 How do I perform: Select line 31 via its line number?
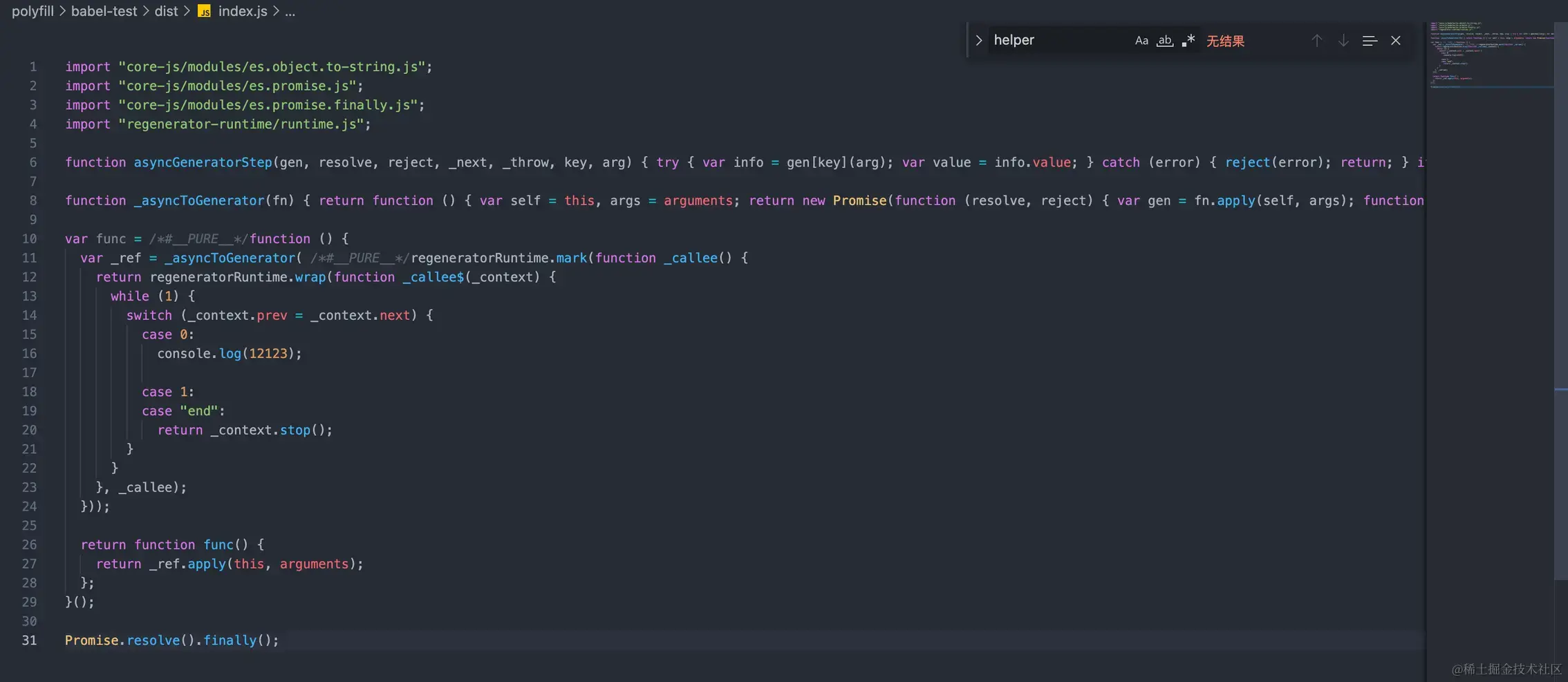[29, 641]
